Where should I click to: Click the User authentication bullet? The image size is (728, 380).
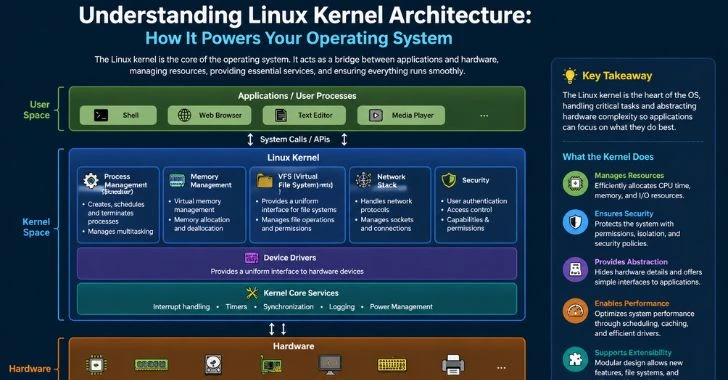click(477, 201)
